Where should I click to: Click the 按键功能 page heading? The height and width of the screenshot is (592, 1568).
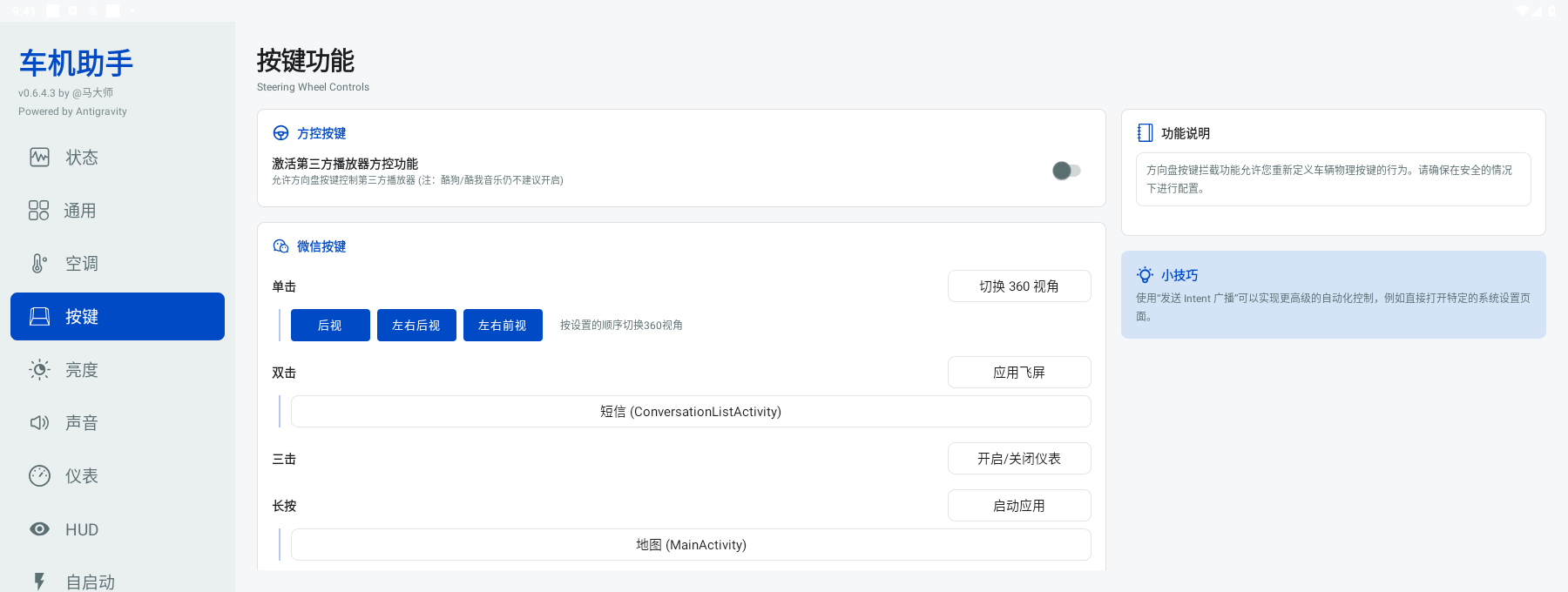coord(306,61)
